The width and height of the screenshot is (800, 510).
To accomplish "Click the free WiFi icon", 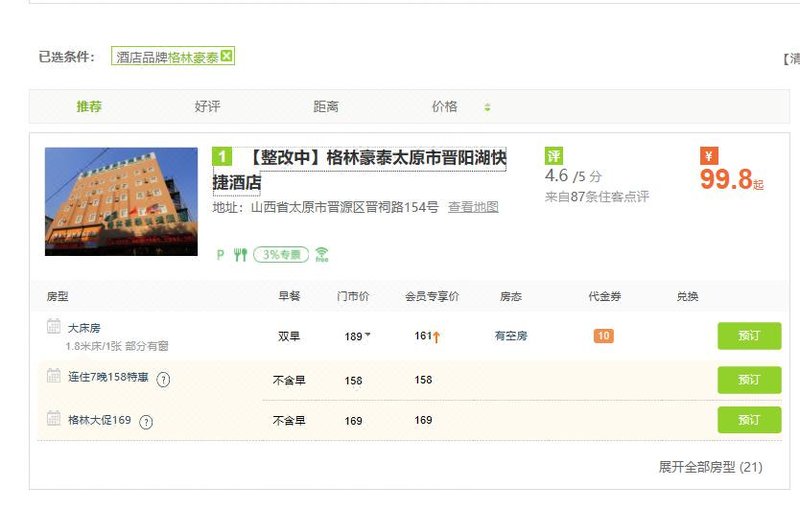I will (x=321, y=255).
